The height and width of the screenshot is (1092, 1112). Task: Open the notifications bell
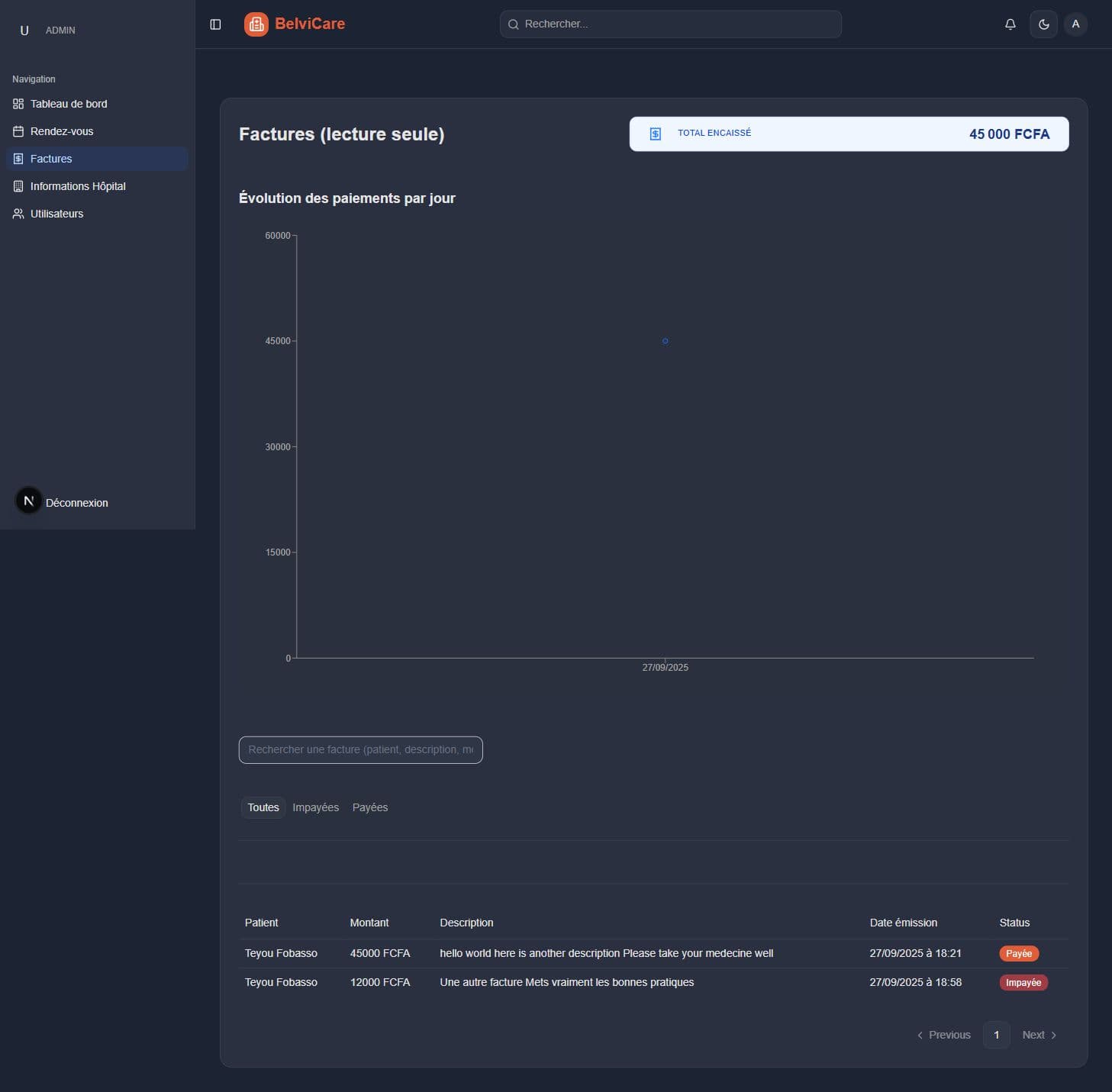point(1010,24)
